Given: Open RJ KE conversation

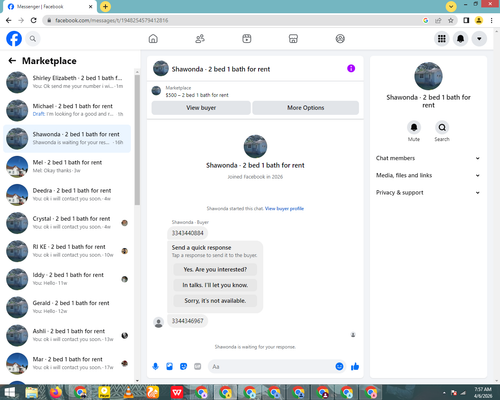Looking at the screenshot, I should click(x=67, y=251).
